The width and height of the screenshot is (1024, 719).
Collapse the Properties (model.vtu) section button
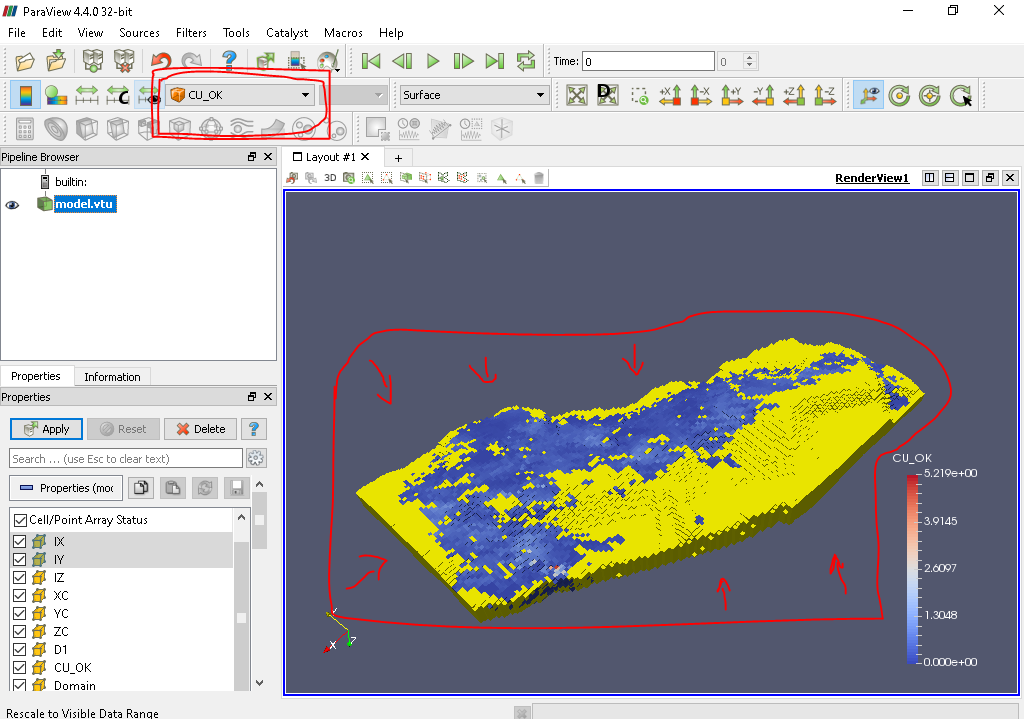click(x=64, y=488)
